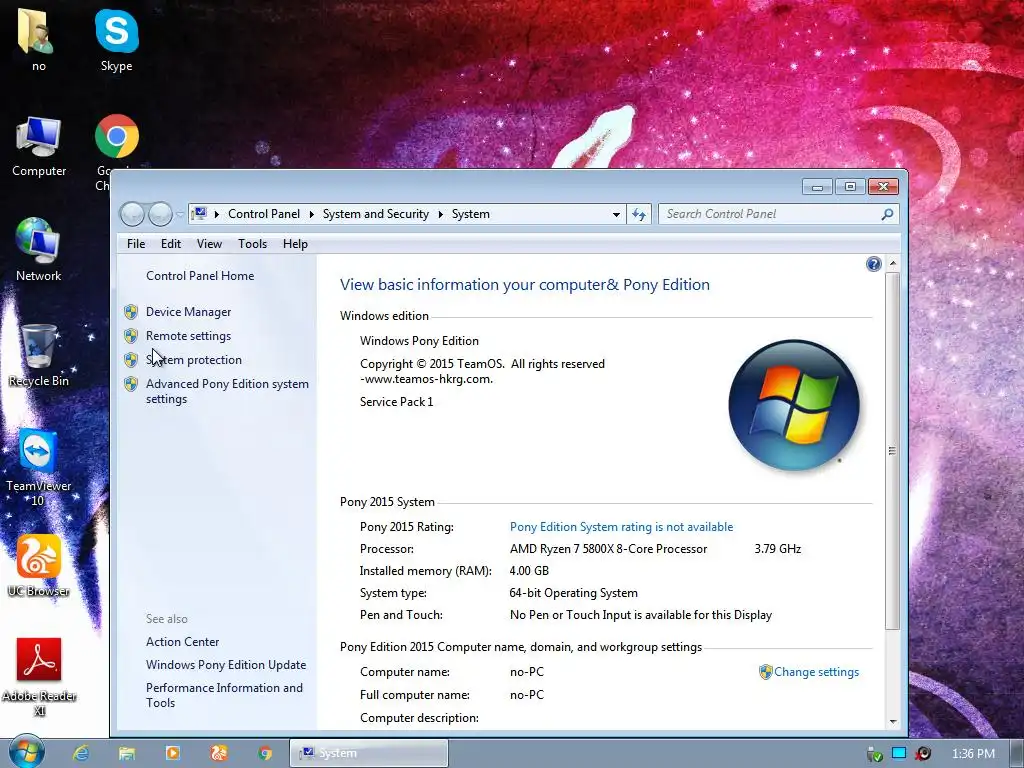1024x768 pixels.
Task: Click the 'AMD Ryzen 7 5800X 8-Core Processor' text
Action: point(608,549)
